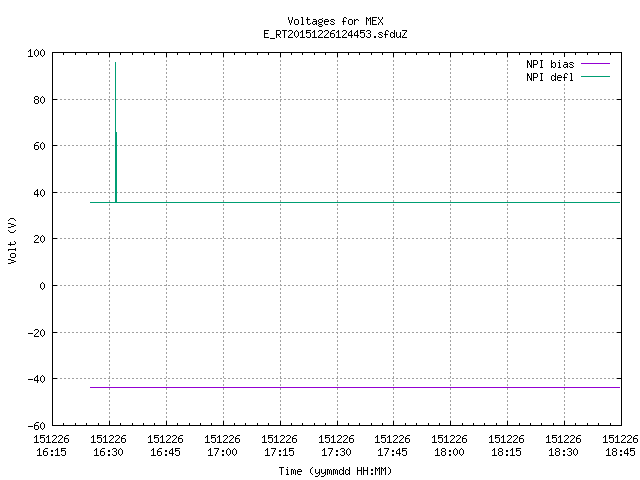Click the y-axis tick label 0
Image resolution: width=640 pixels, height=480 pixels.
click(x=42, y=286)
